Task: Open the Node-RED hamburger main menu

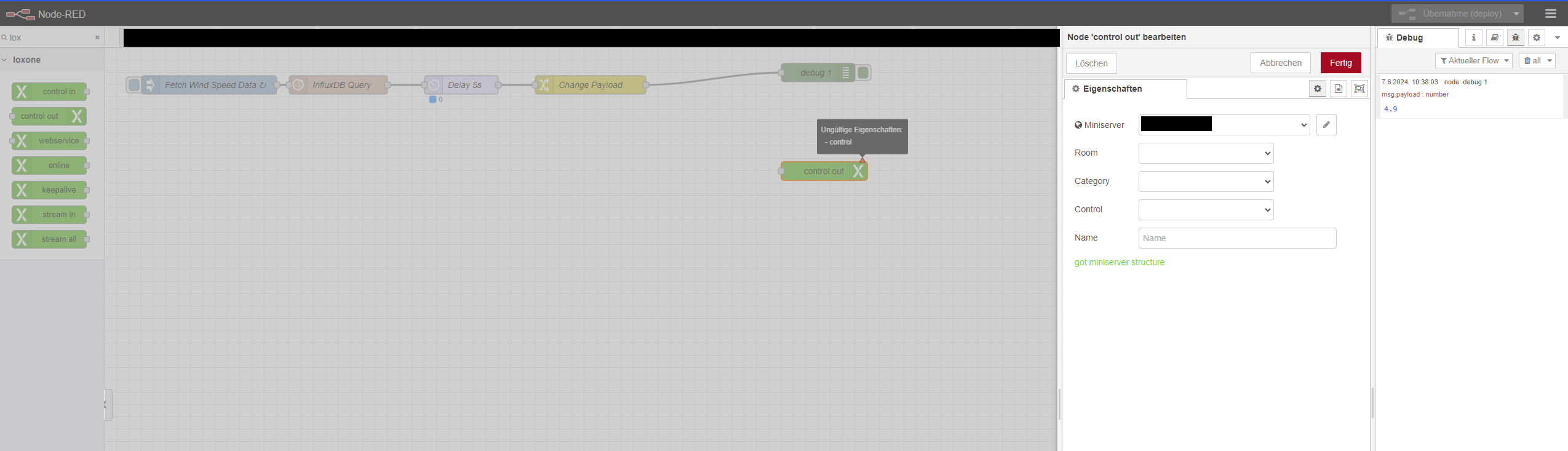Action: 1550,14
